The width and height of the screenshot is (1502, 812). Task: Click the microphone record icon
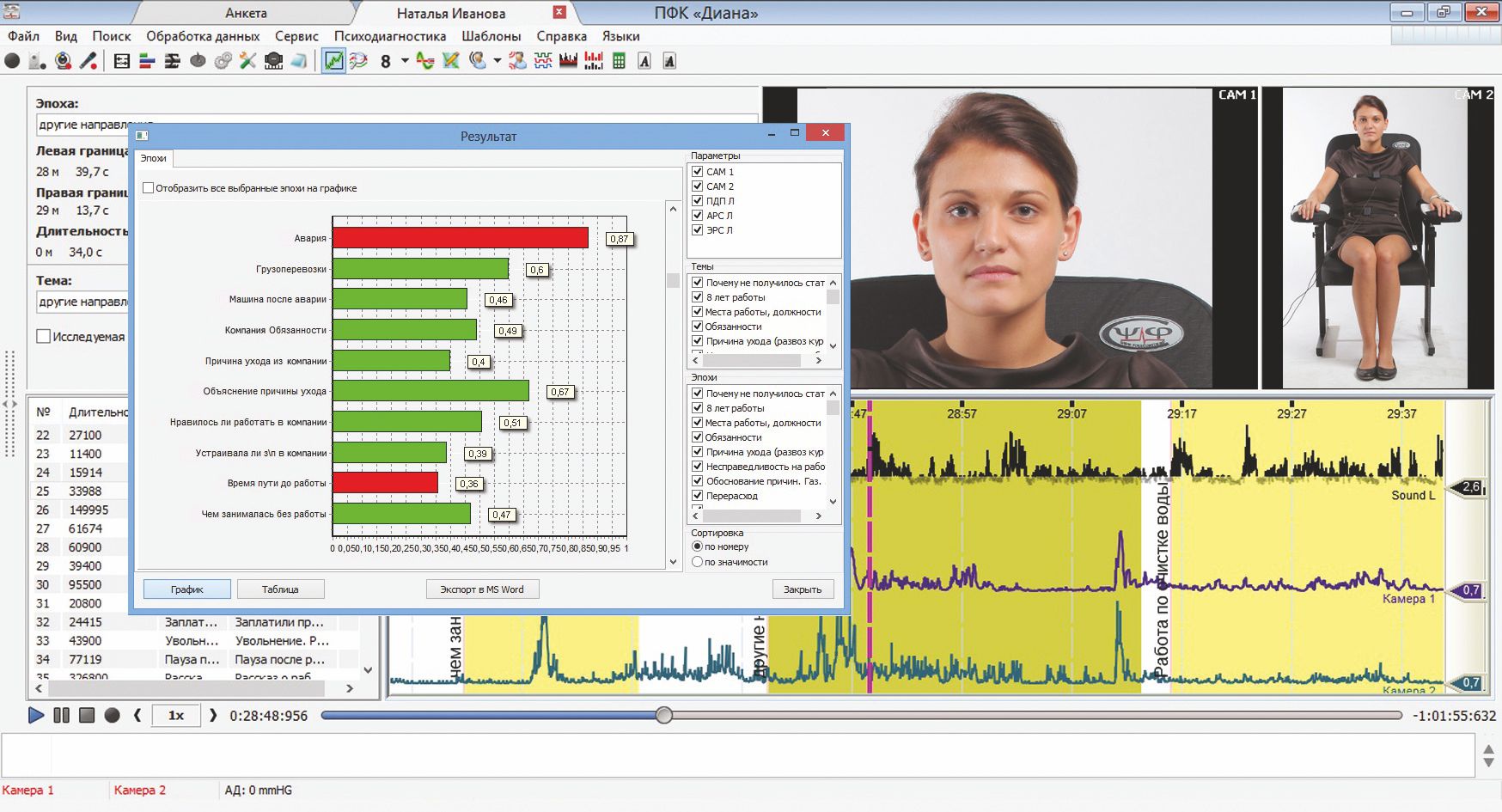click(x=88, y=61)
